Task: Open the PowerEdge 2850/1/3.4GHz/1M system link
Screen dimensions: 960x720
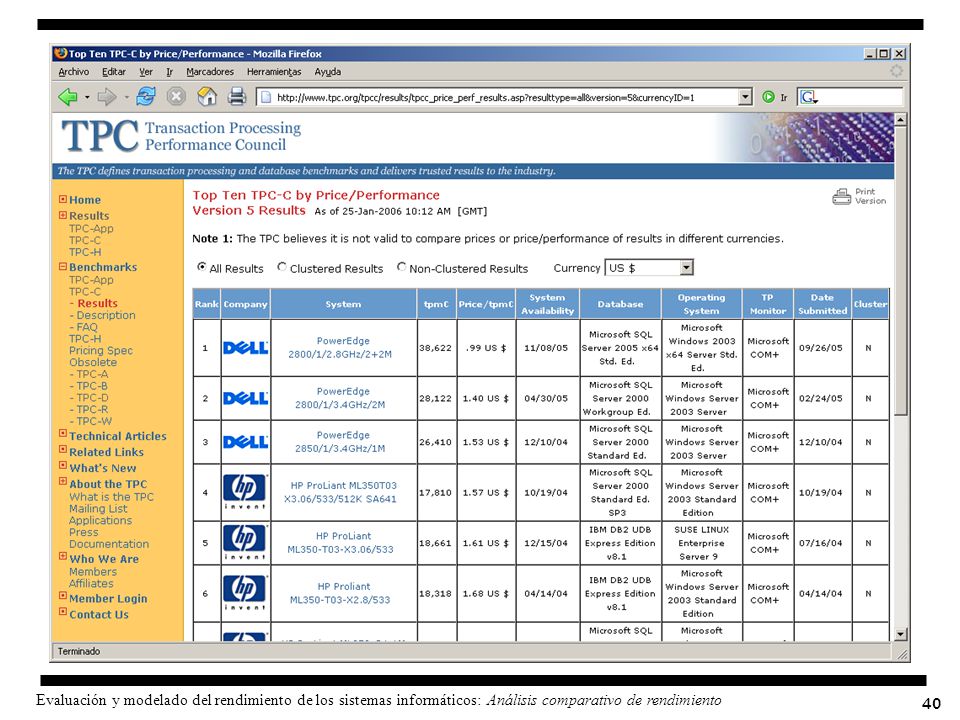Action: [x=340, y=441]
